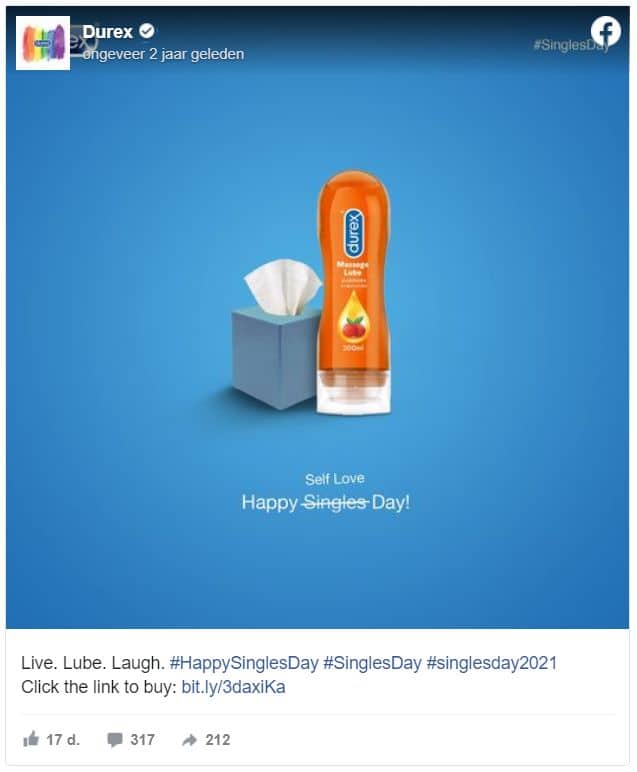Click the 'ongeveer 2 jaar geleden' timestamp
Image resolution: width=637 pixels, height=772 pixels.
(x=163, y=54)
